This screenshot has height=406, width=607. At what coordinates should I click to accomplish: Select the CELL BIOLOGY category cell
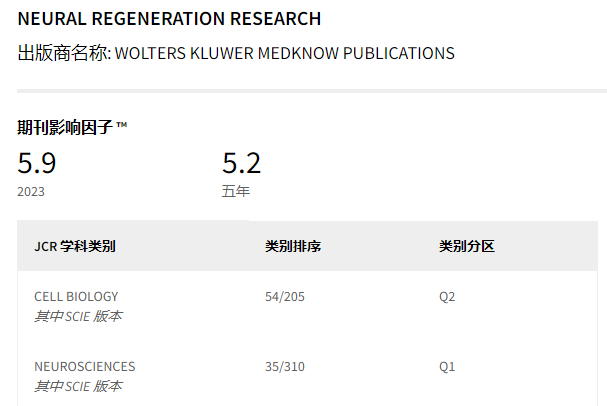coord(76,297)
